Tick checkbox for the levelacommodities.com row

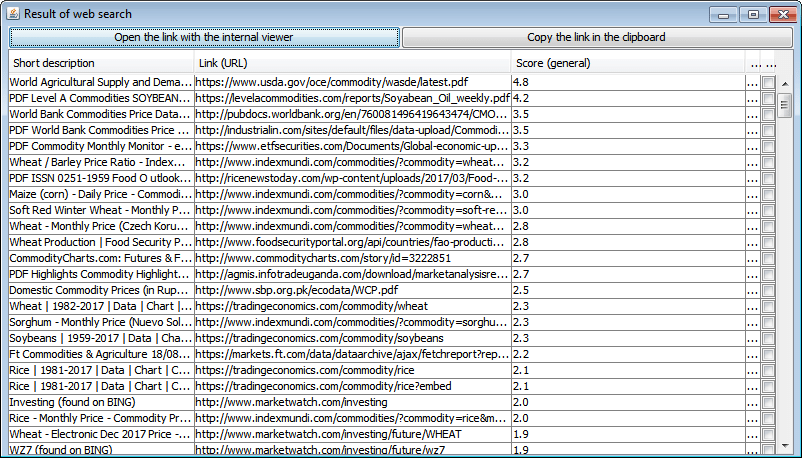(768, 98)
